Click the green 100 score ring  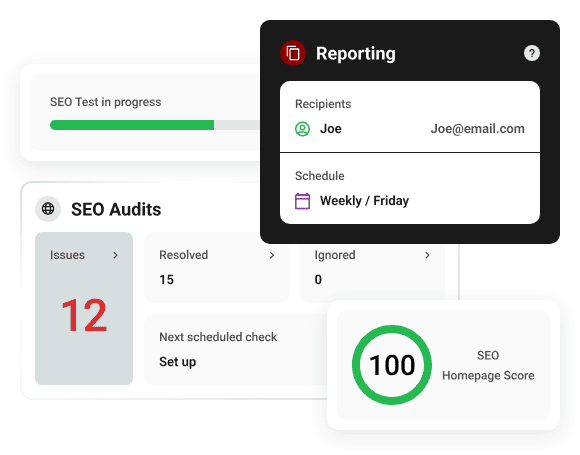(x=392, y=365)
